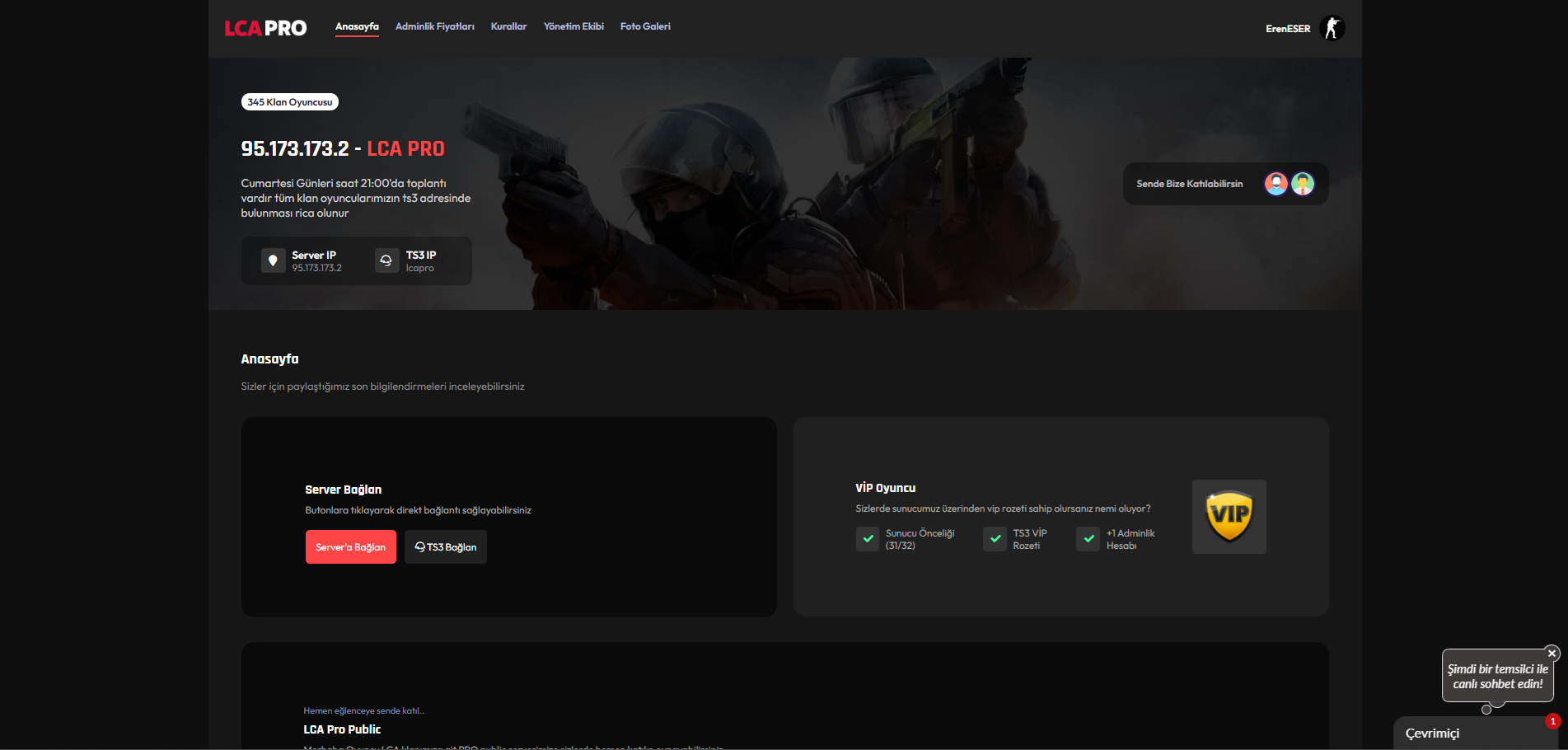Image resolution: width=1568 pixels, height=750 pixels.
Task: Click the first member avatar in join box
Action: 1276,184
